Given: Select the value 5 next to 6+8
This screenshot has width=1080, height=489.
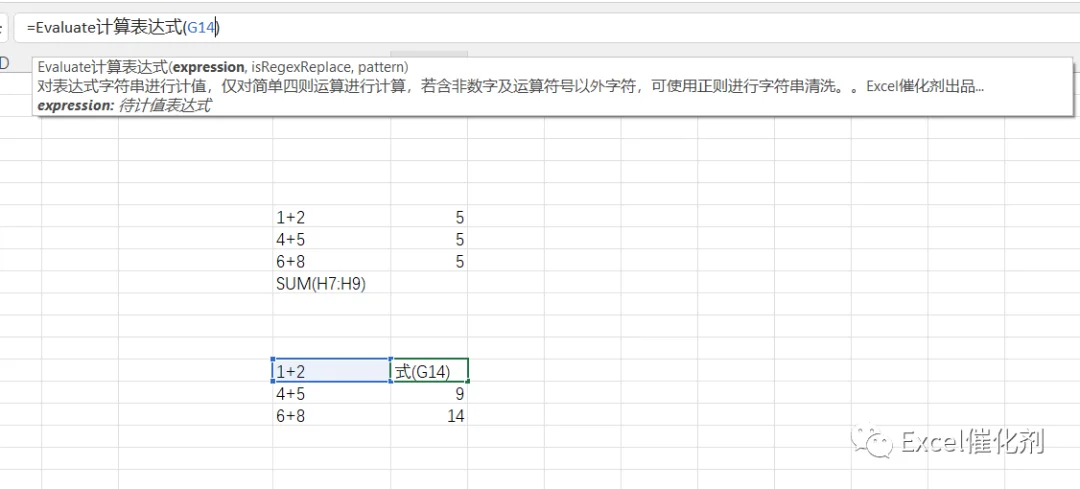Looking at the screenshot, I should pos(429,262).
